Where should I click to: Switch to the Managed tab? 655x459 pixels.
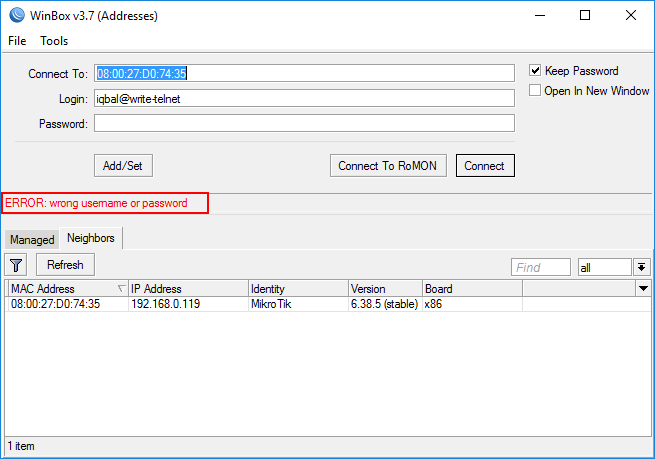pyautogui.click(x=32, y=240)
